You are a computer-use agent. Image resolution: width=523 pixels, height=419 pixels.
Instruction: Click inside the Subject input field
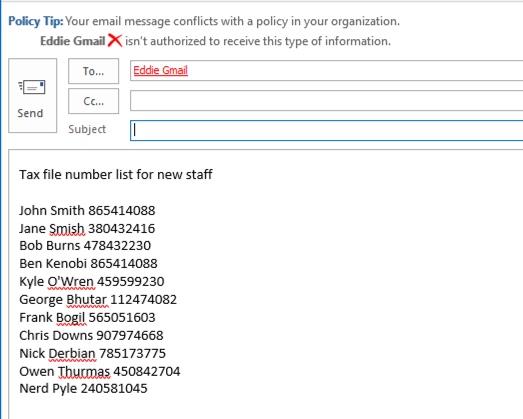pos(327,130)
